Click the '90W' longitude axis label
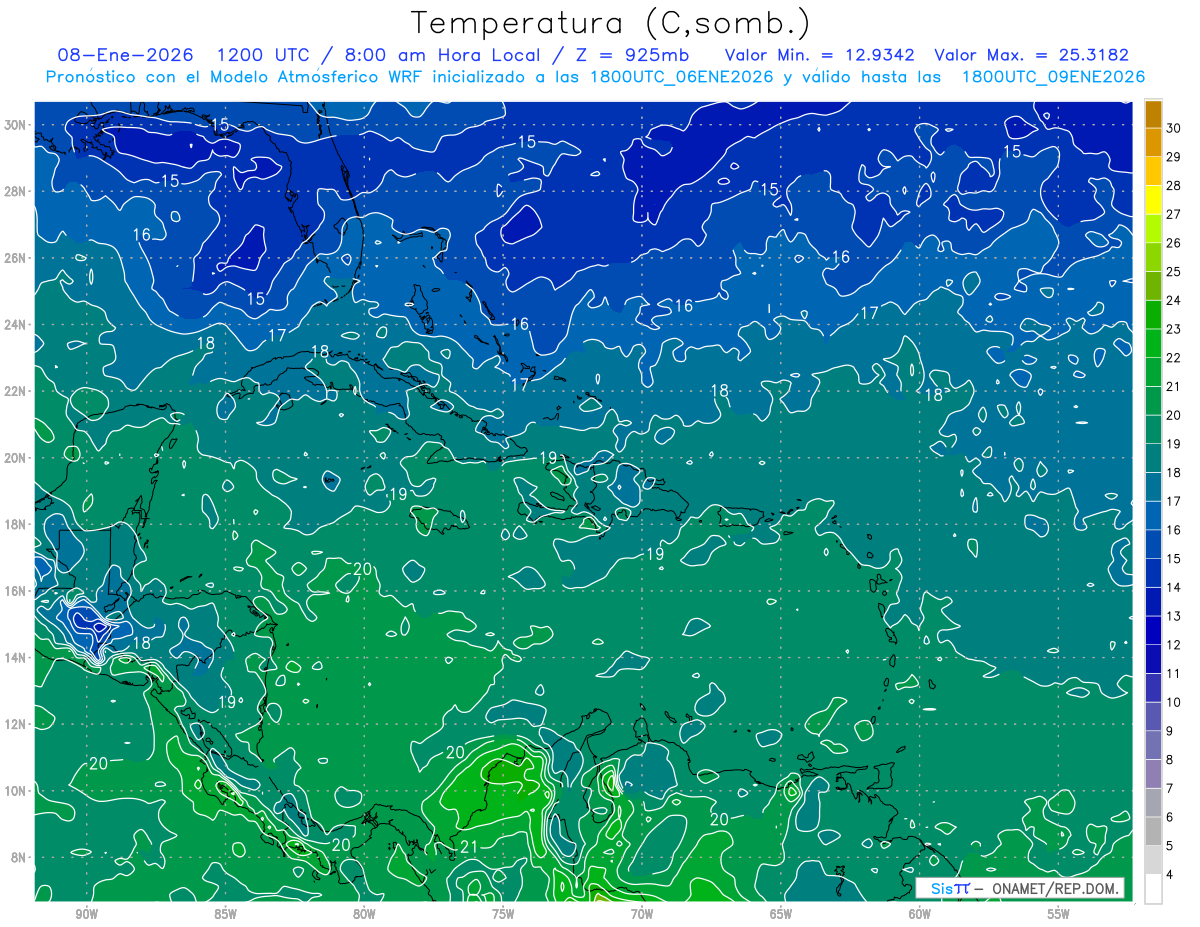 pos(86,914)
